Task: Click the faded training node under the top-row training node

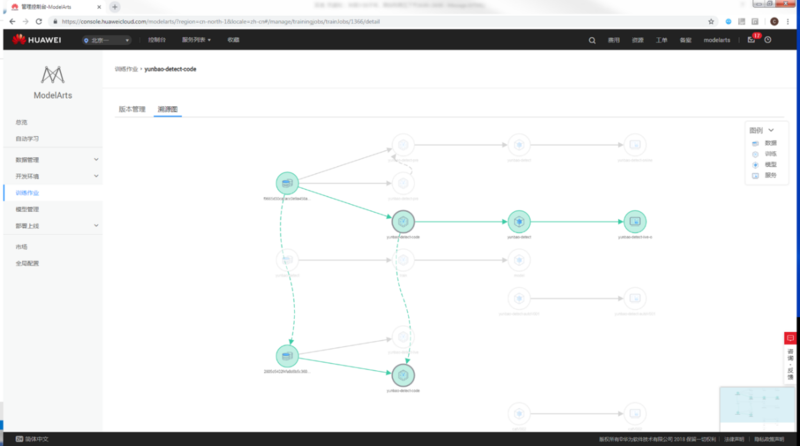Action: [403, 183]
